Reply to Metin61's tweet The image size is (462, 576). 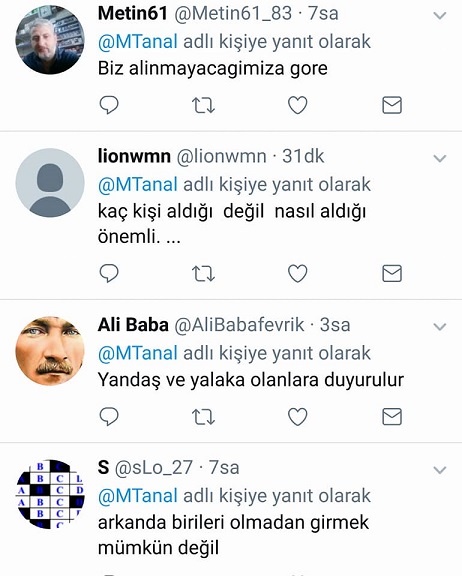109,105
